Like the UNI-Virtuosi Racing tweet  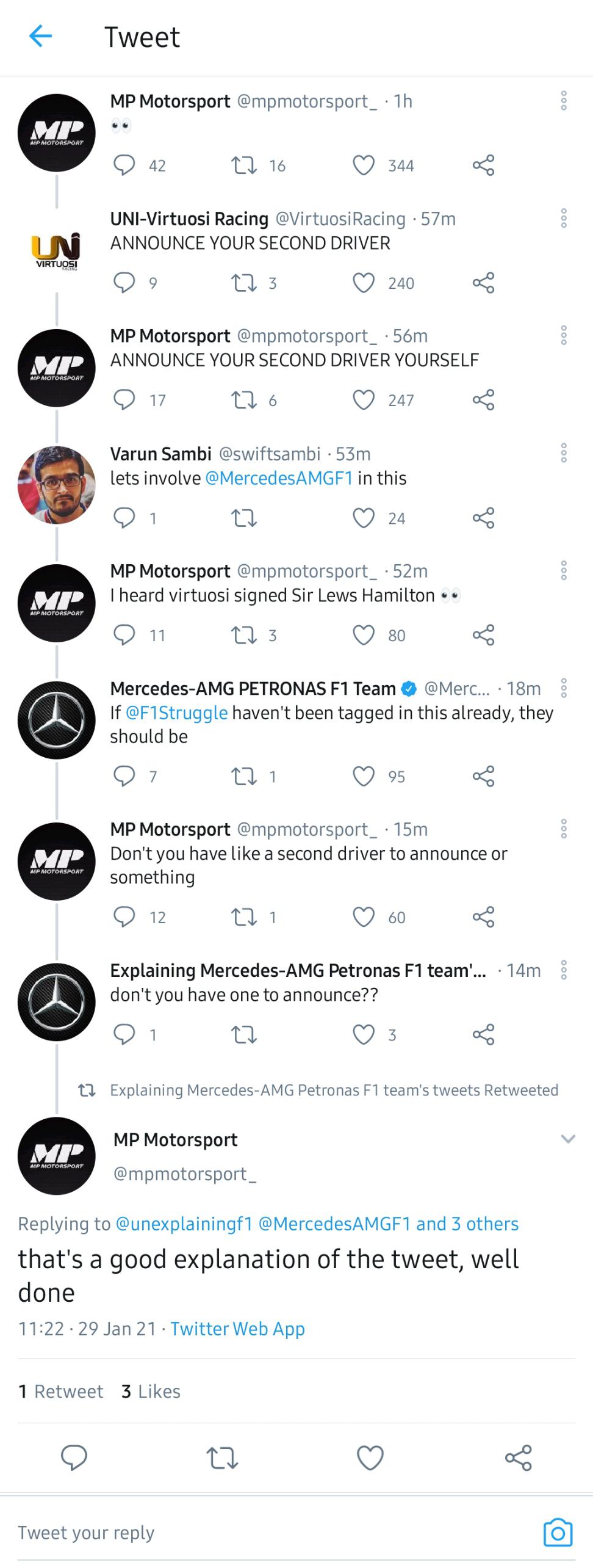tap(364, 283)
